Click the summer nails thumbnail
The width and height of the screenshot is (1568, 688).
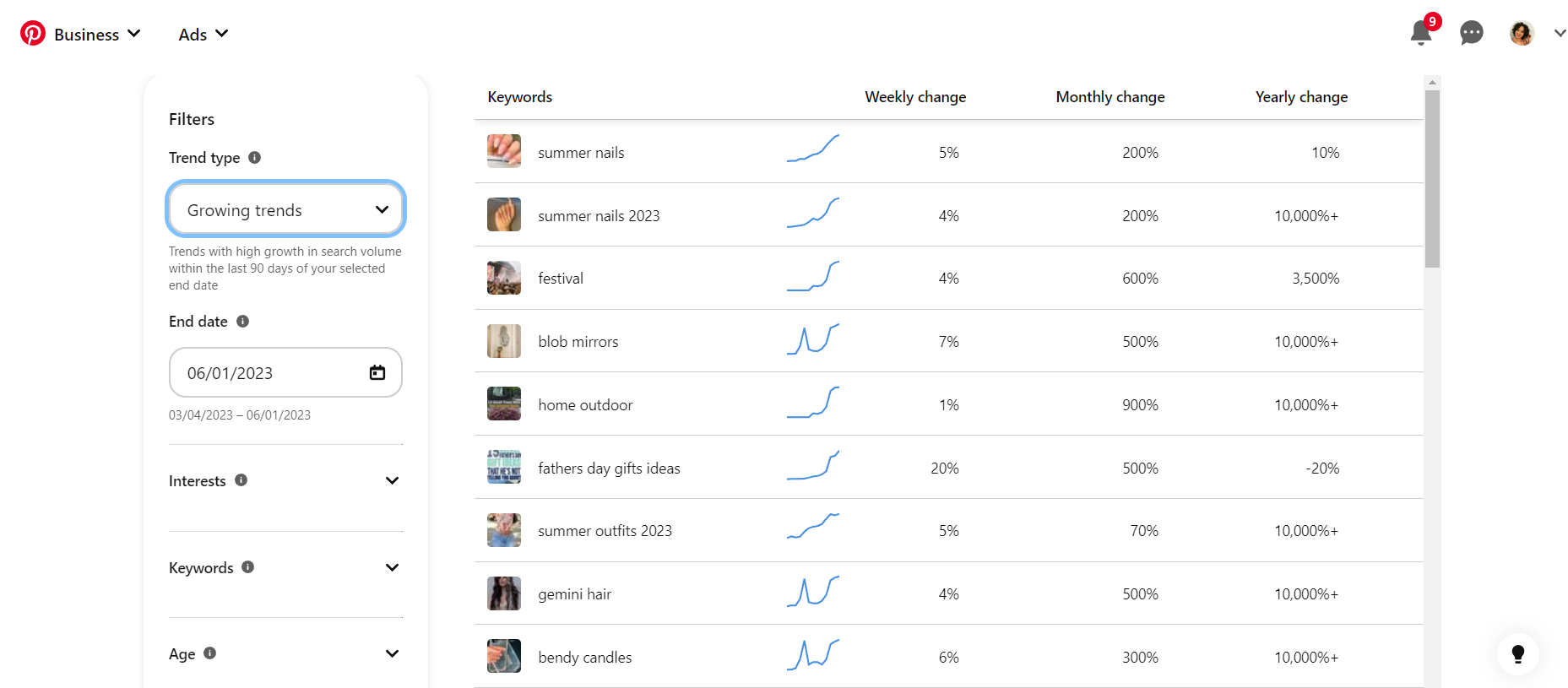point(504,152)
